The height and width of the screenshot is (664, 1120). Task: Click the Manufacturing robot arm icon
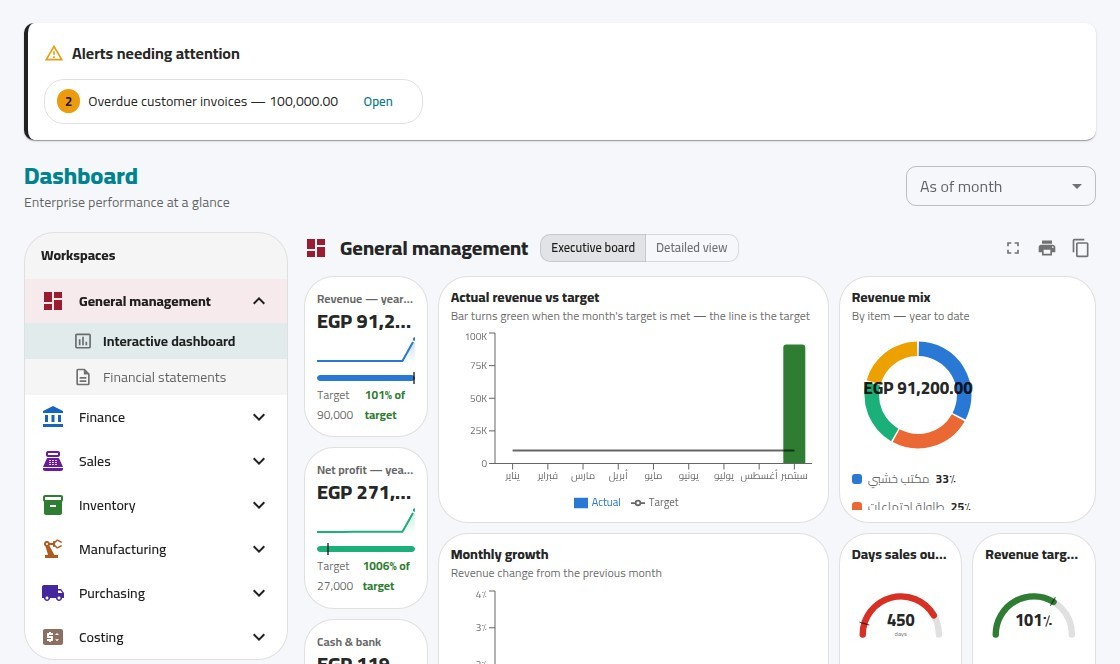[x=53, y=549]
